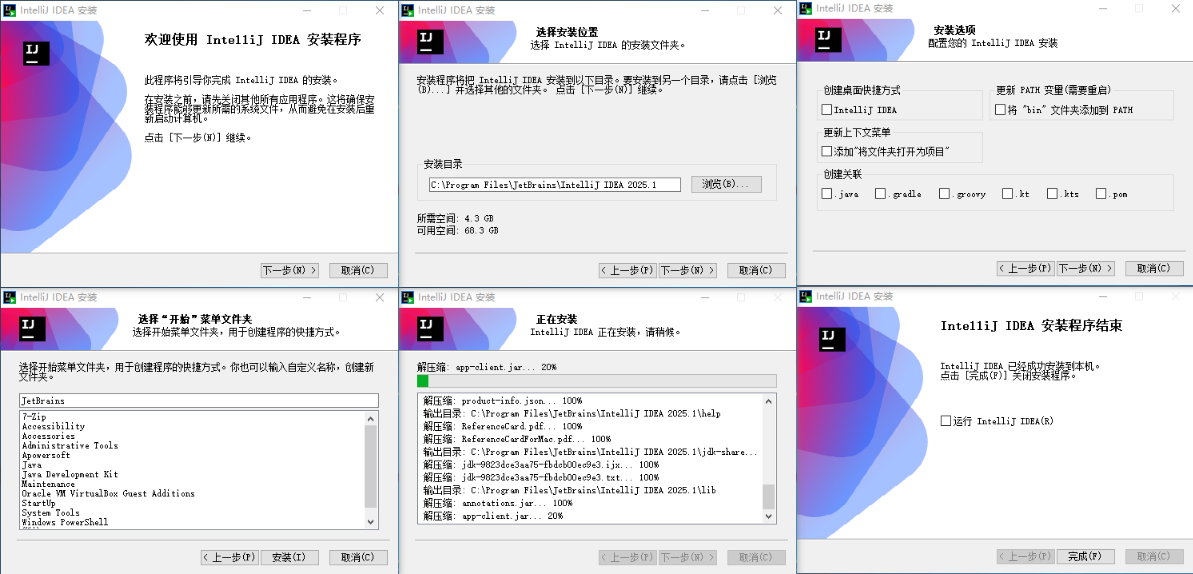Click the title bar icon of the 选择"开始"菜单文件夹 window

tap(9, 297)
